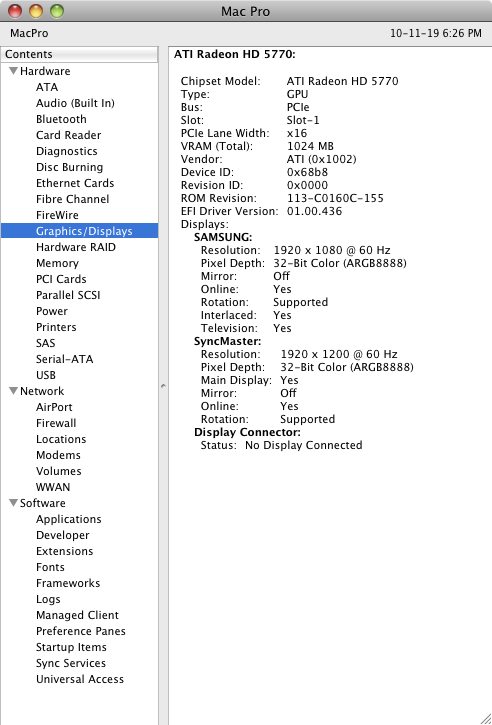Click ROM Revision 113-C0160C-155
The width and height of the screenshot is (492, 725).
click(x=335, y=198)
